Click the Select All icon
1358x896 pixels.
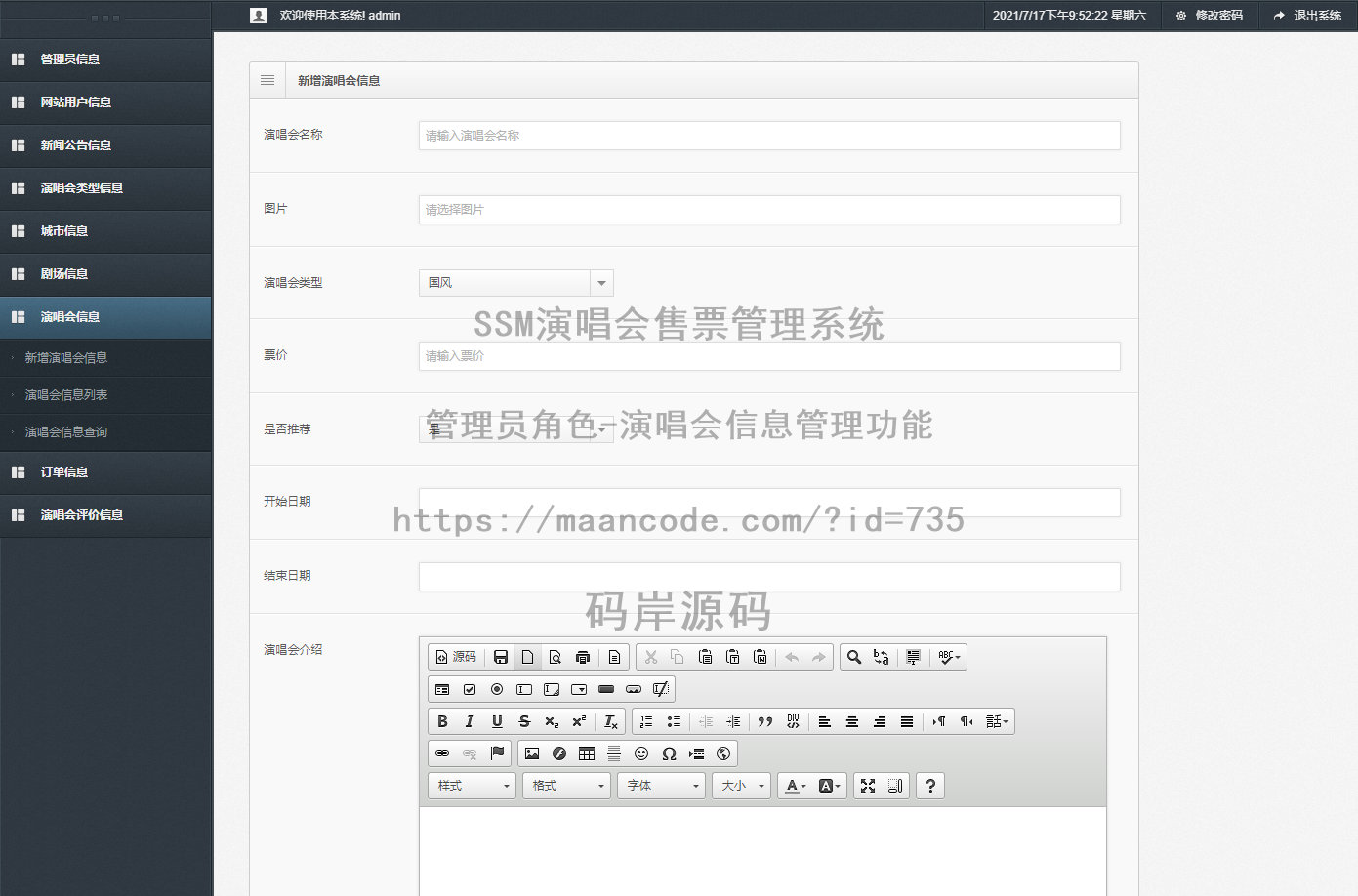(914, 657)
